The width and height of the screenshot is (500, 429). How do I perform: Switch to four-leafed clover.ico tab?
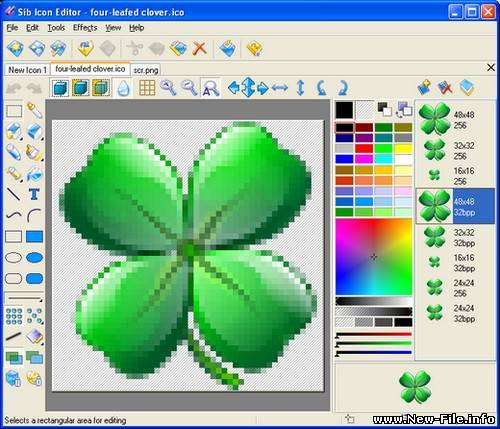click(x=90, y=69)
